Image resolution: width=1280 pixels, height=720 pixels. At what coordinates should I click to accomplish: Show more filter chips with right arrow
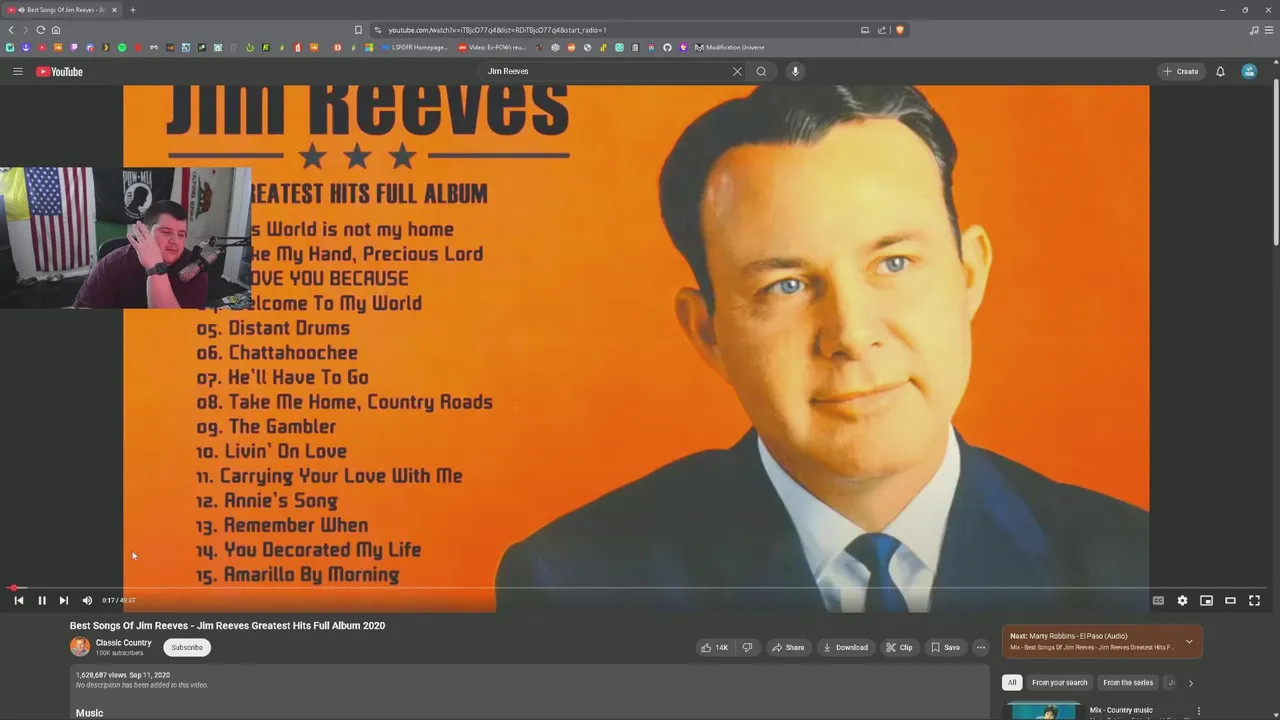(x=1190, y=683)
